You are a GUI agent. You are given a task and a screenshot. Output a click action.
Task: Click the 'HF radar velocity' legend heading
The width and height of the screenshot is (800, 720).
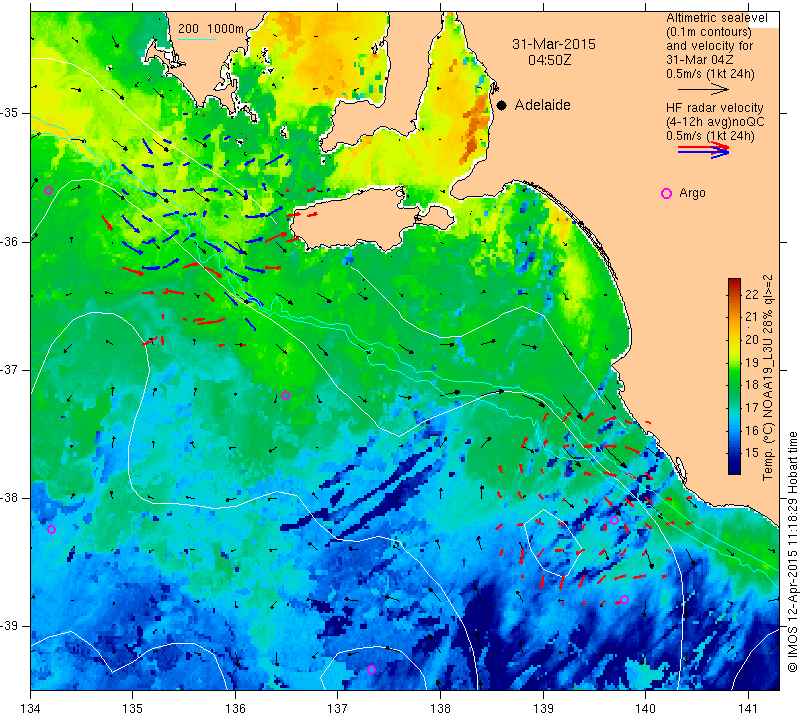(714, 108)
